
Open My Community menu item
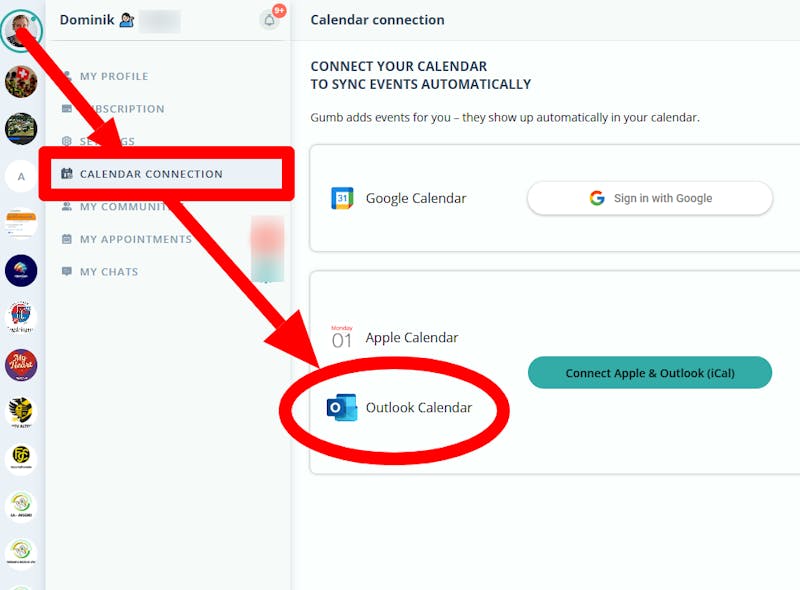123,207
